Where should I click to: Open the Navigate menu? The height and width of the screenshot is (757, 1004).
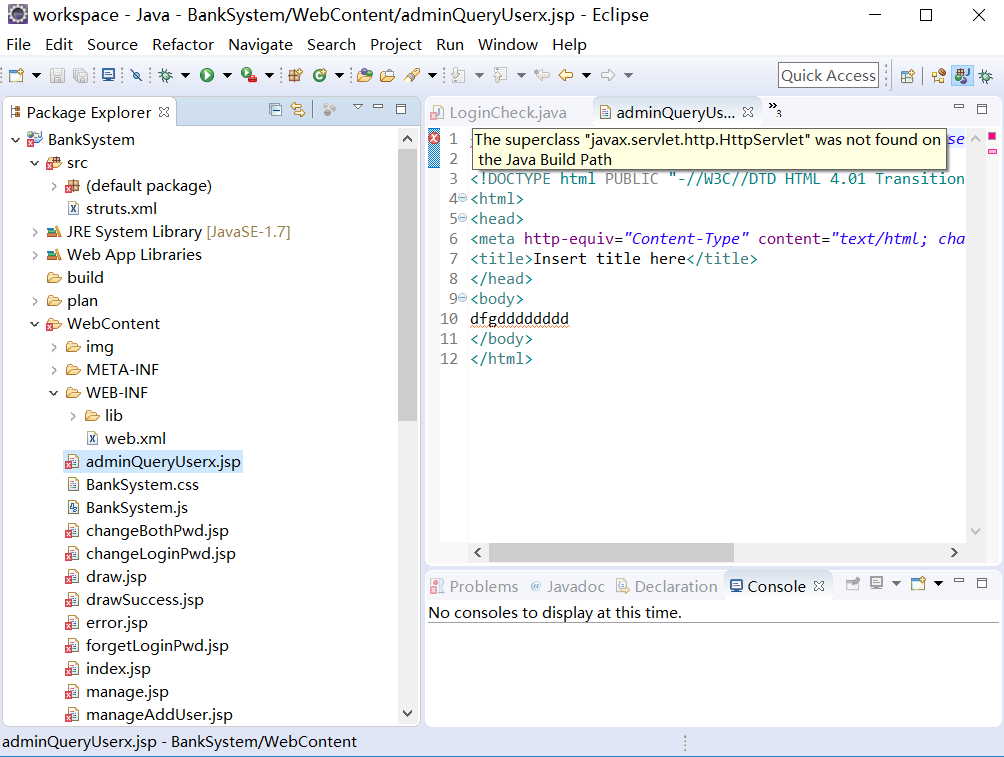pyautogui.click(x=261, y=45)
